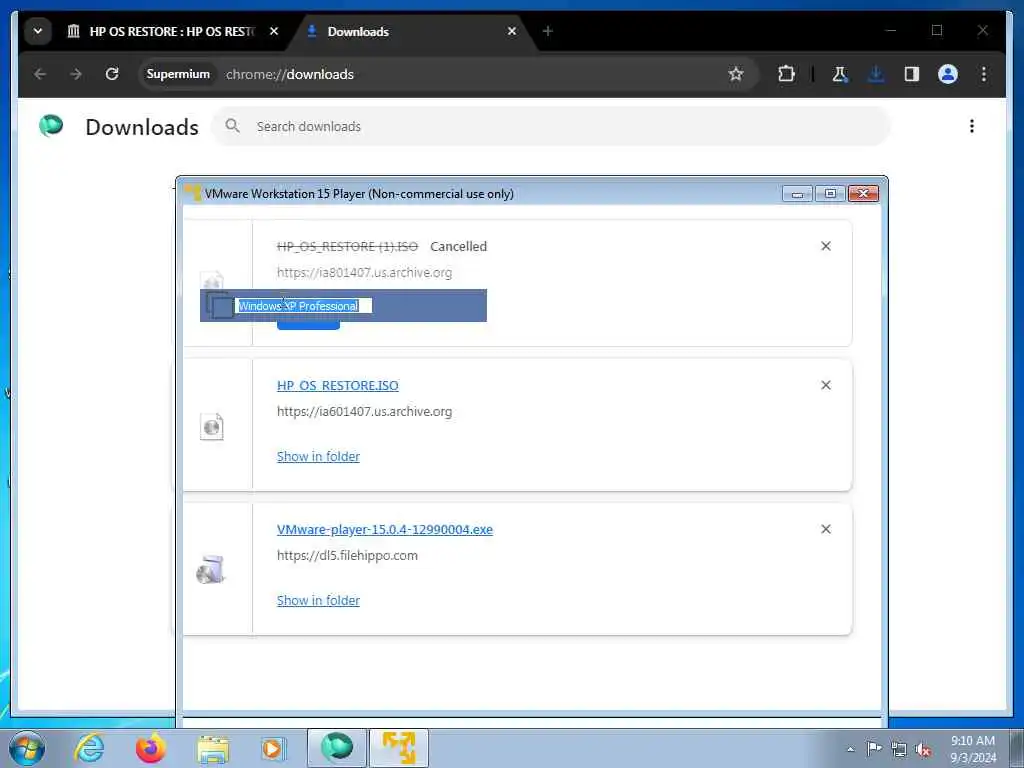Viewport: 1024px width, 768px height.
Task: Click the Cancelled status text
Action: [458, 247]
